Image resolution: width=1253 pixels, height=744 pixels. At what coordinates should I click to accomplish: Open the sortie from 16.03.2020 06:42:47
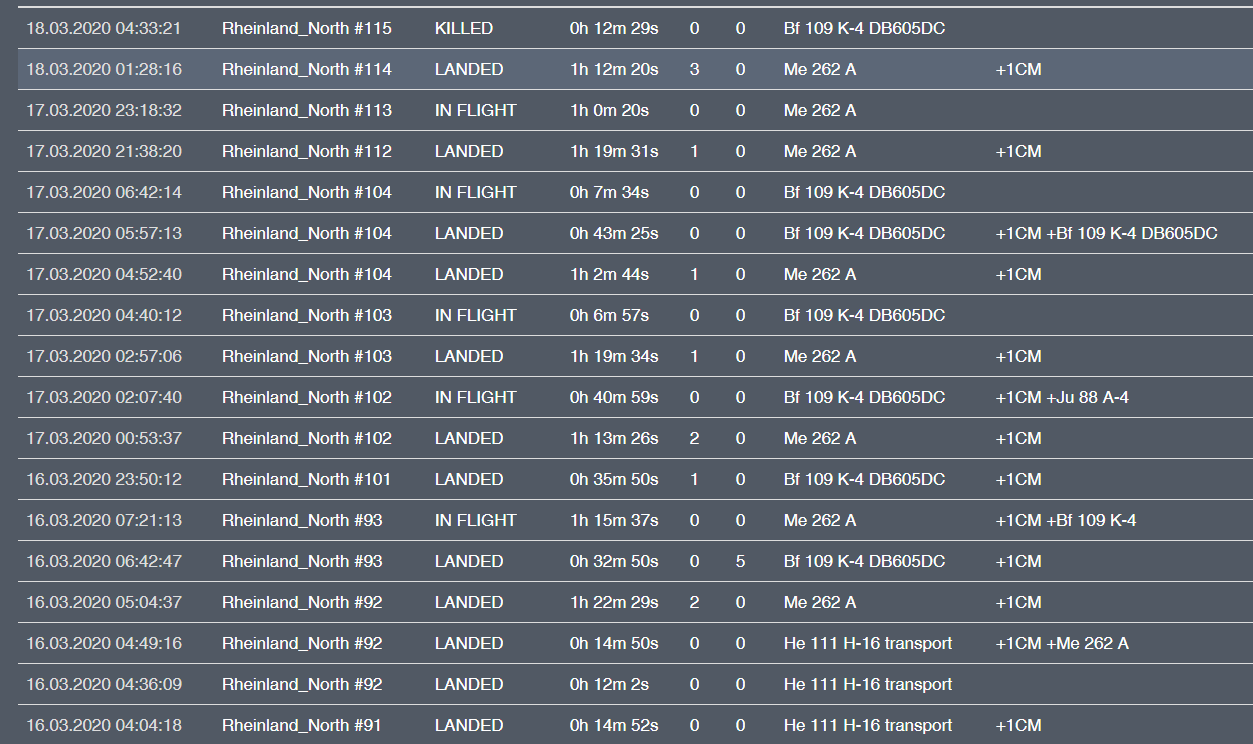pyautogui.click(x=103, y=562)
